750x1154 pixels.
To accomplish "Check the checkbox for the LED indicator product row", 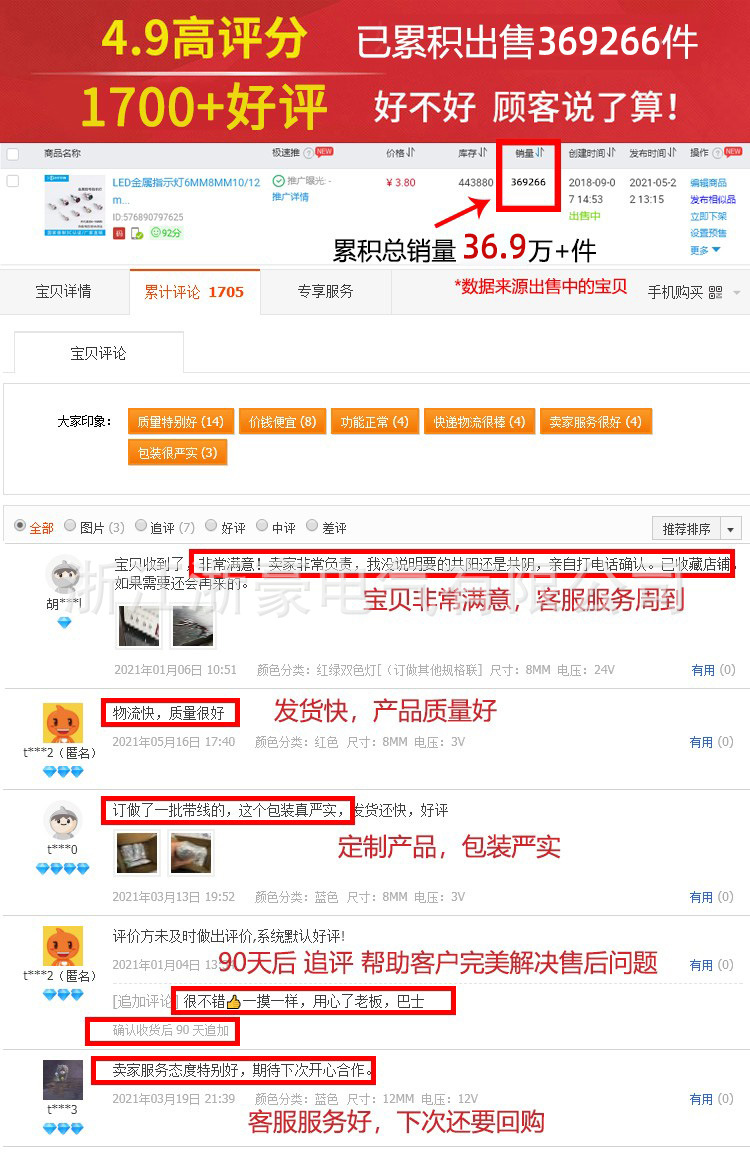I will [13, 181].
